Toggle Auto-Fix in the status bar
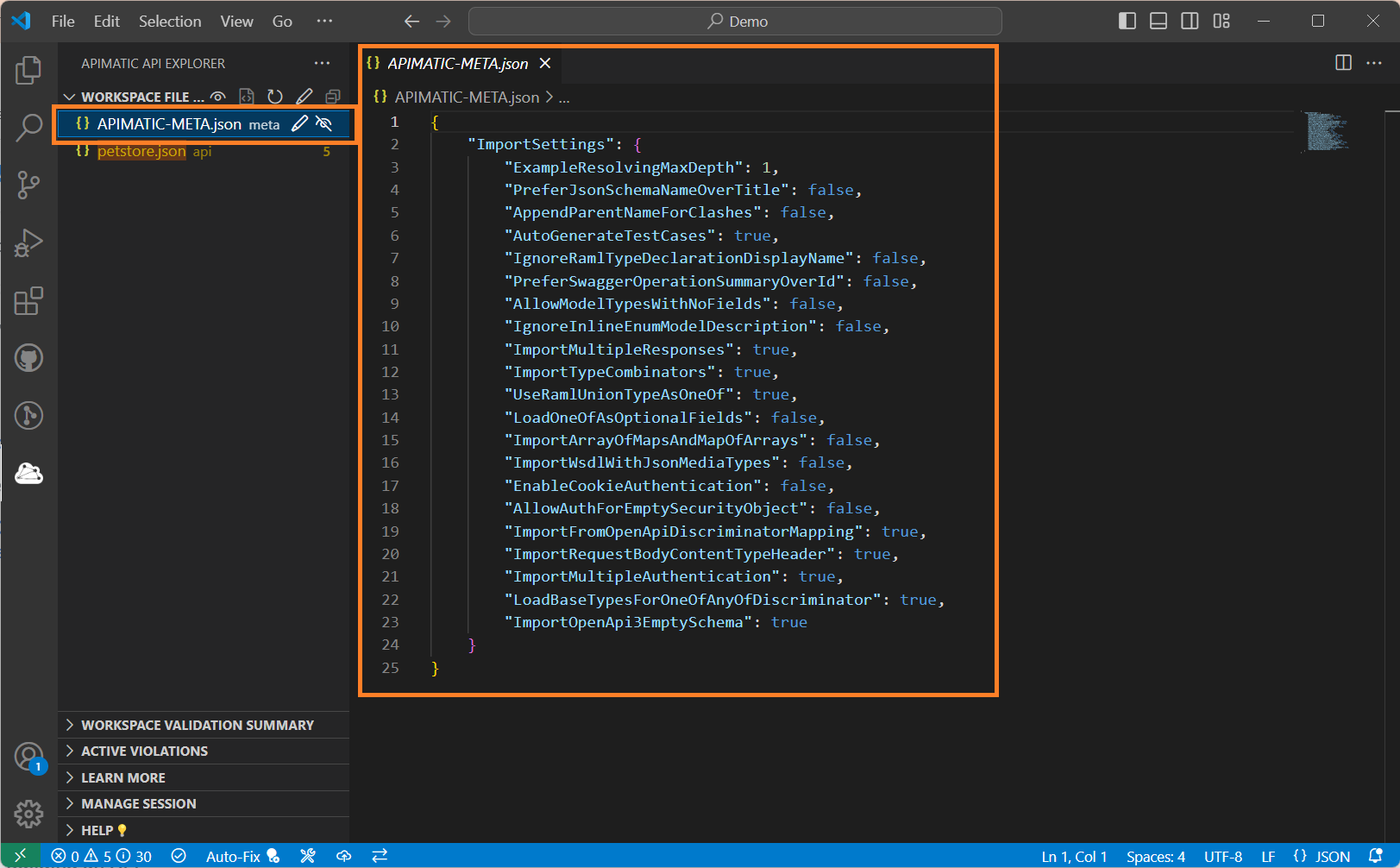1400x868 pixels. 242,856
